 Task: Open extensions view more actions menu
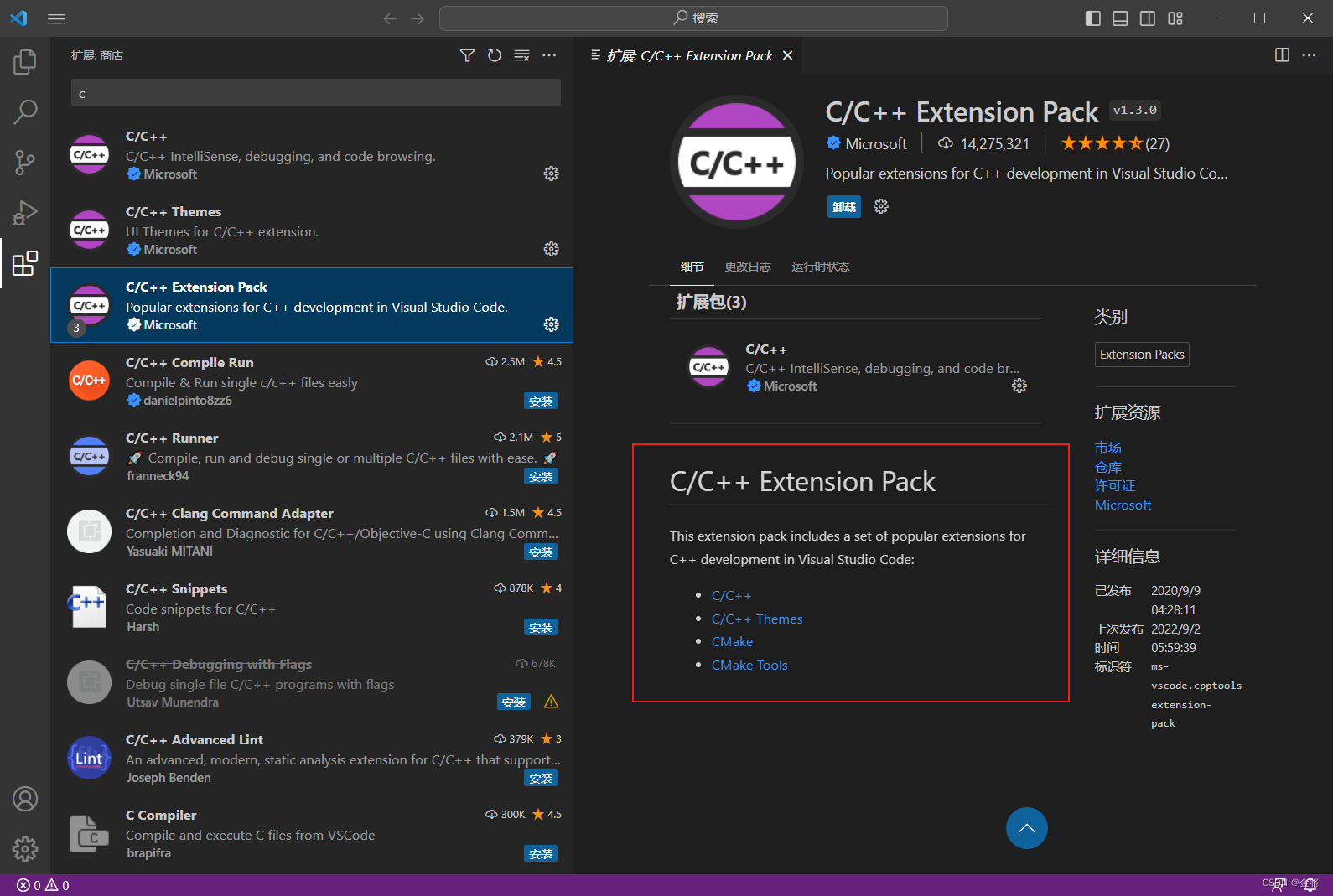[549, 55]
